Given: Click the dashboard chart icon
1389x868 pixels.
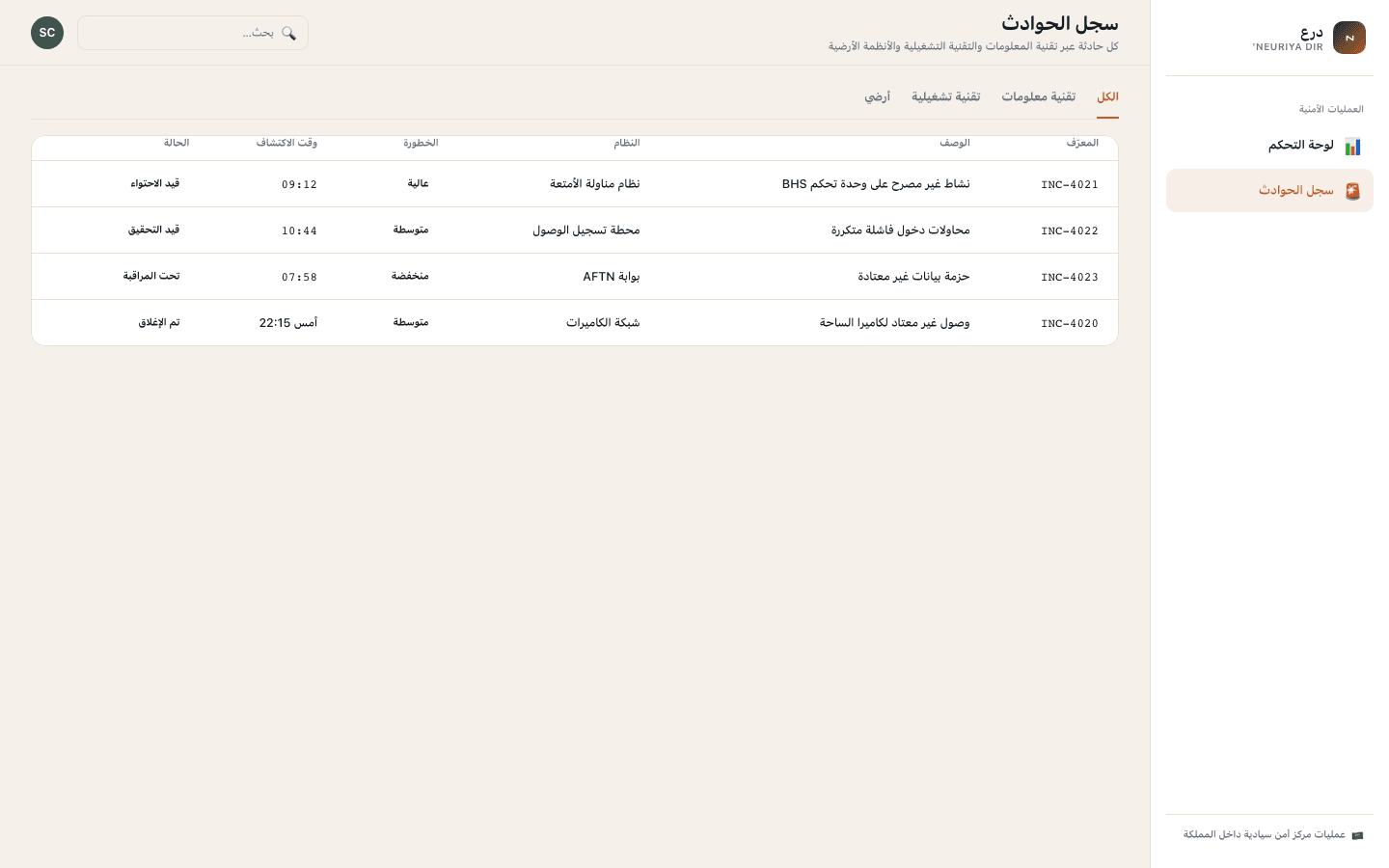Looking at the screenshot, I should point(1352,146).
